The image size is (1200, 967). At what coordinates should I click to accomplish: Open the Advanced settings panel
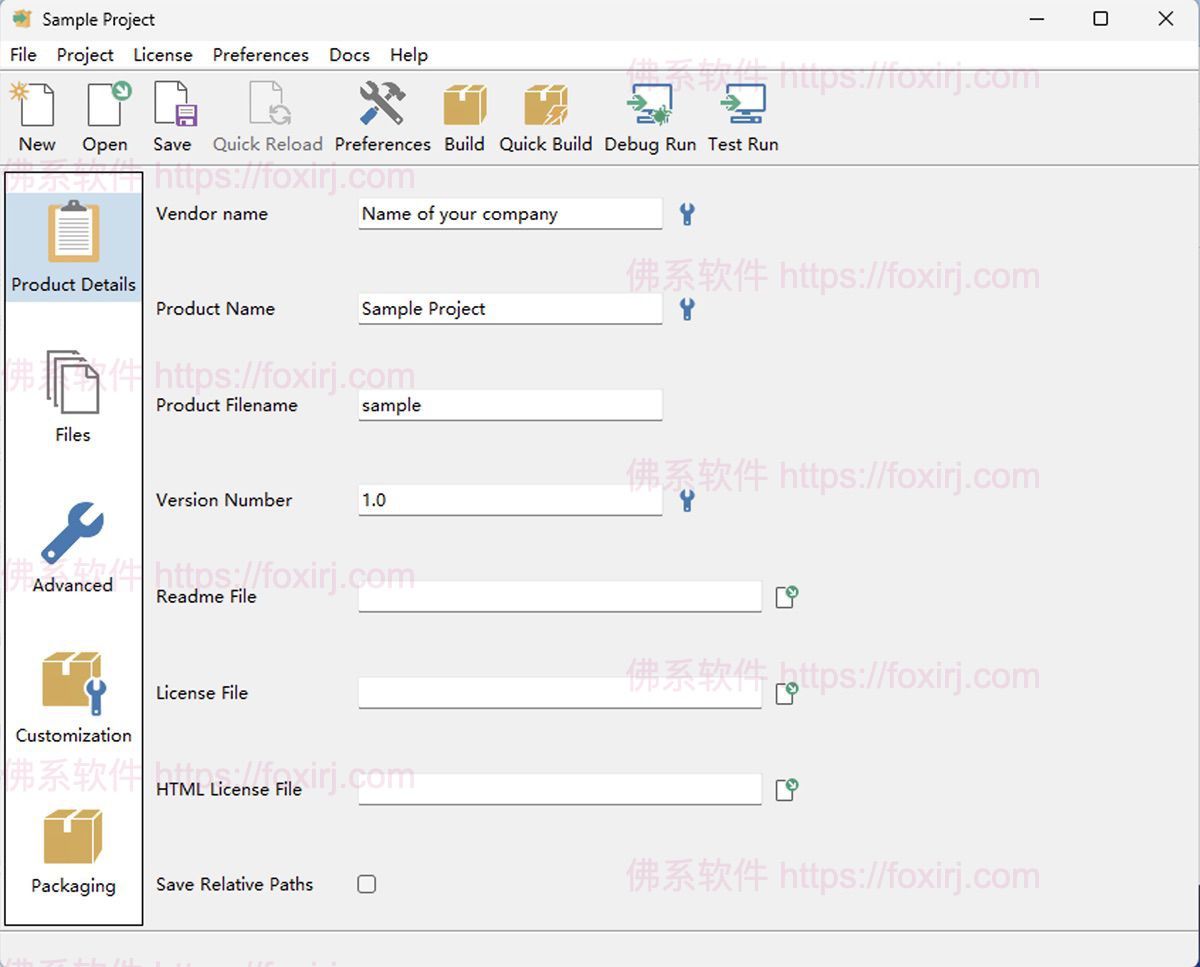[71, 545]
